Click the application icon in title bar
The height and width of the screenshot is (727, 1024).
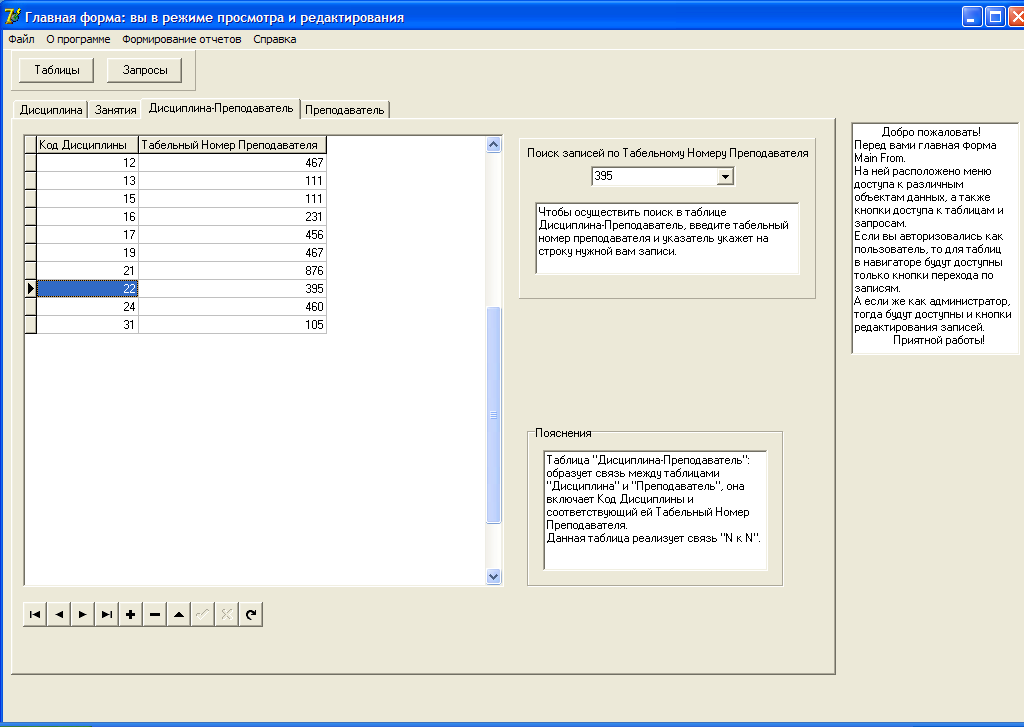pos(12,16)
